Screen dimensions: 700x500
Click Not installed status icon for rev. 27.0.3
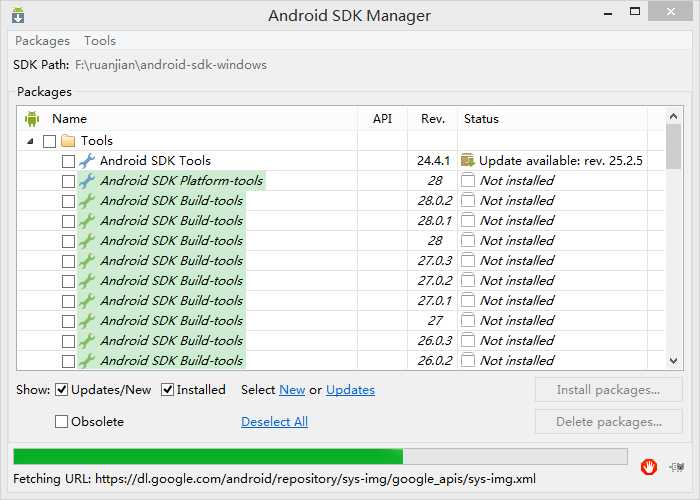(x=467, y=260)
